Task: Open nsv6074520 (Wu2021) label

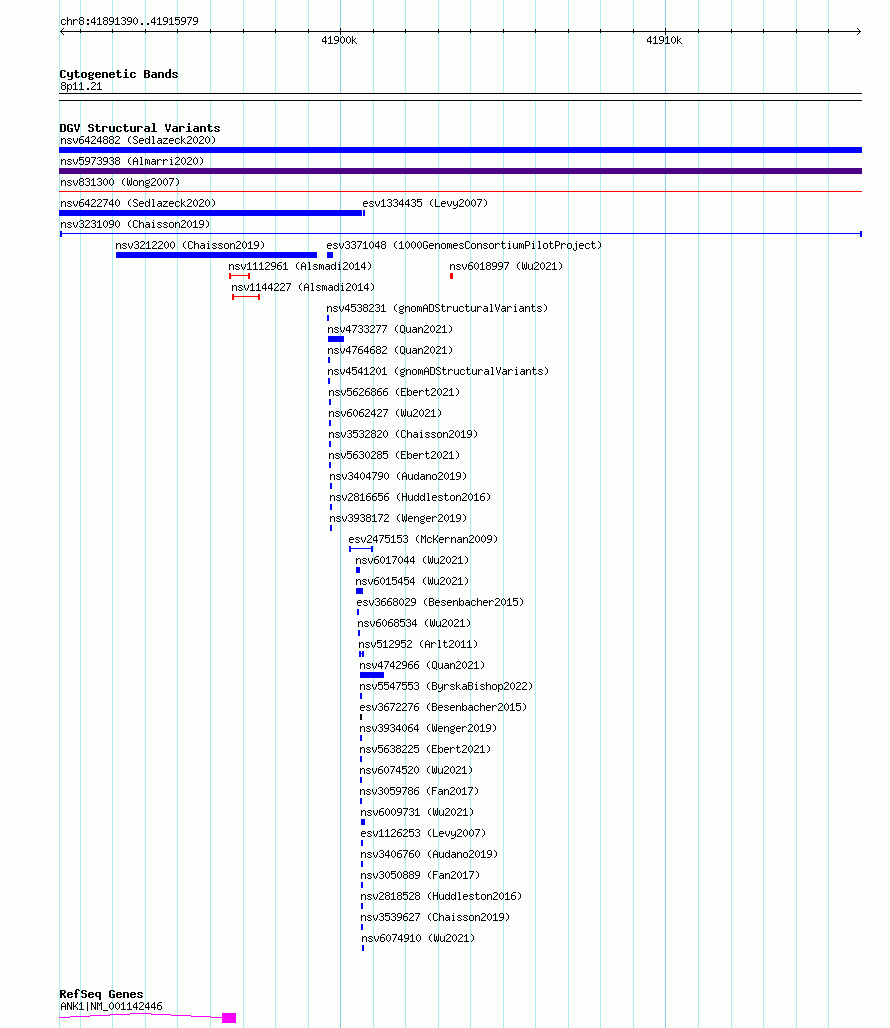Action: click(x=416, y=770)
